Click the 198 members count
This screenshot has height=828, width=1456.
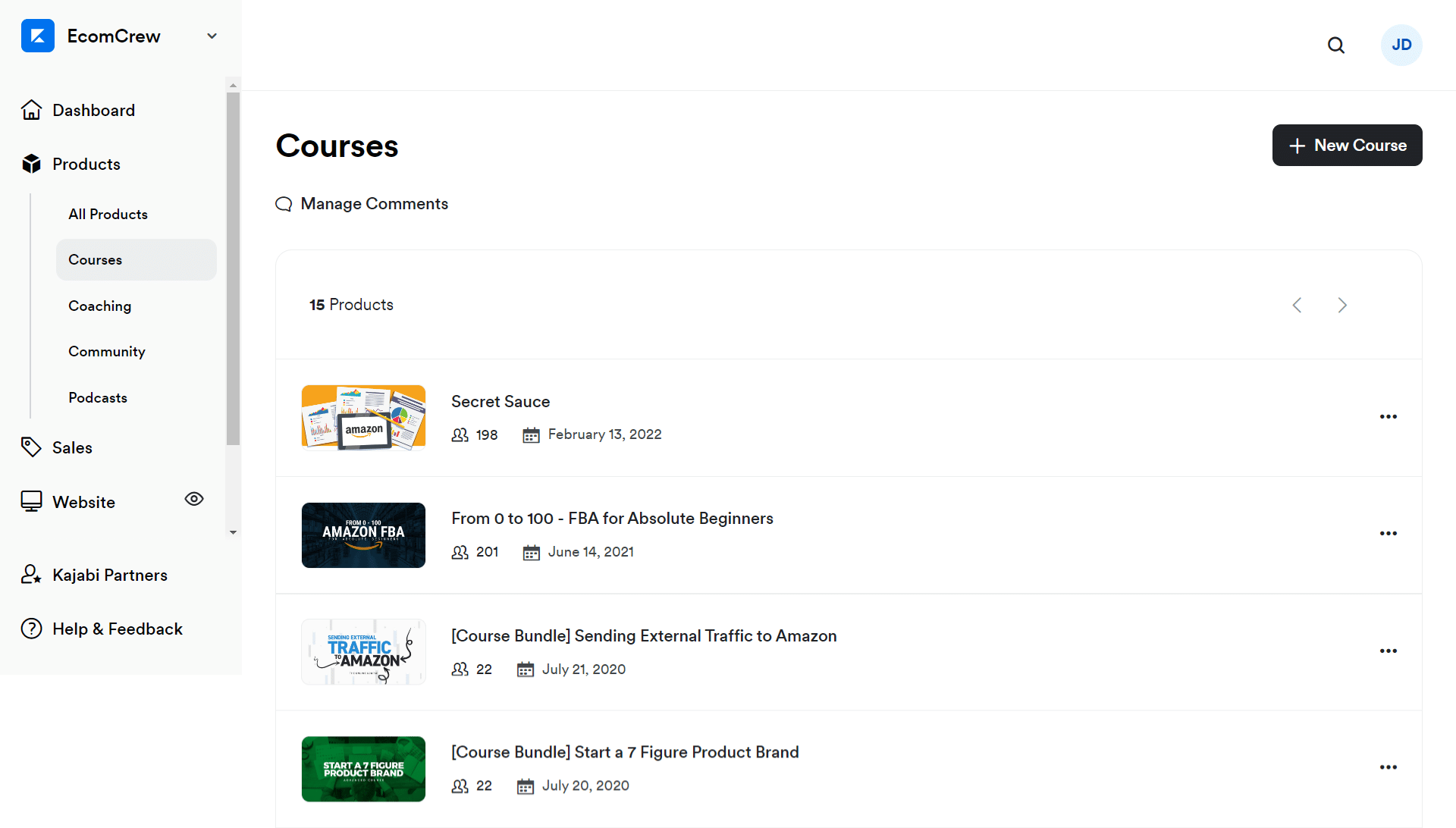coord(487,434)
